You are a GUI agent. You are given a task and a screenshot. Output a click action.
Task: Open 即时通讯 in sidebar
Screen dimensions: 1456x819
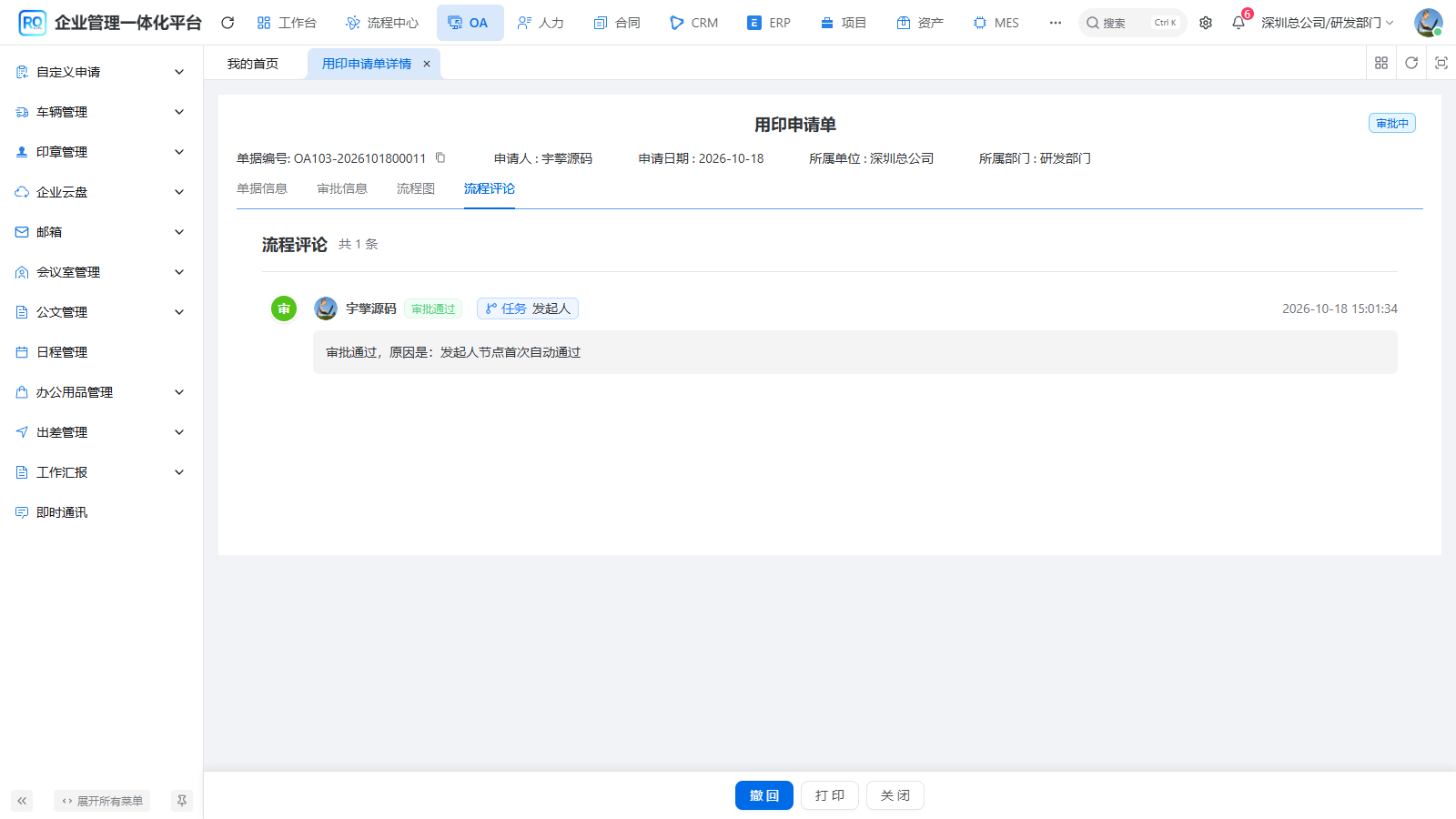[x=101, y=512]
